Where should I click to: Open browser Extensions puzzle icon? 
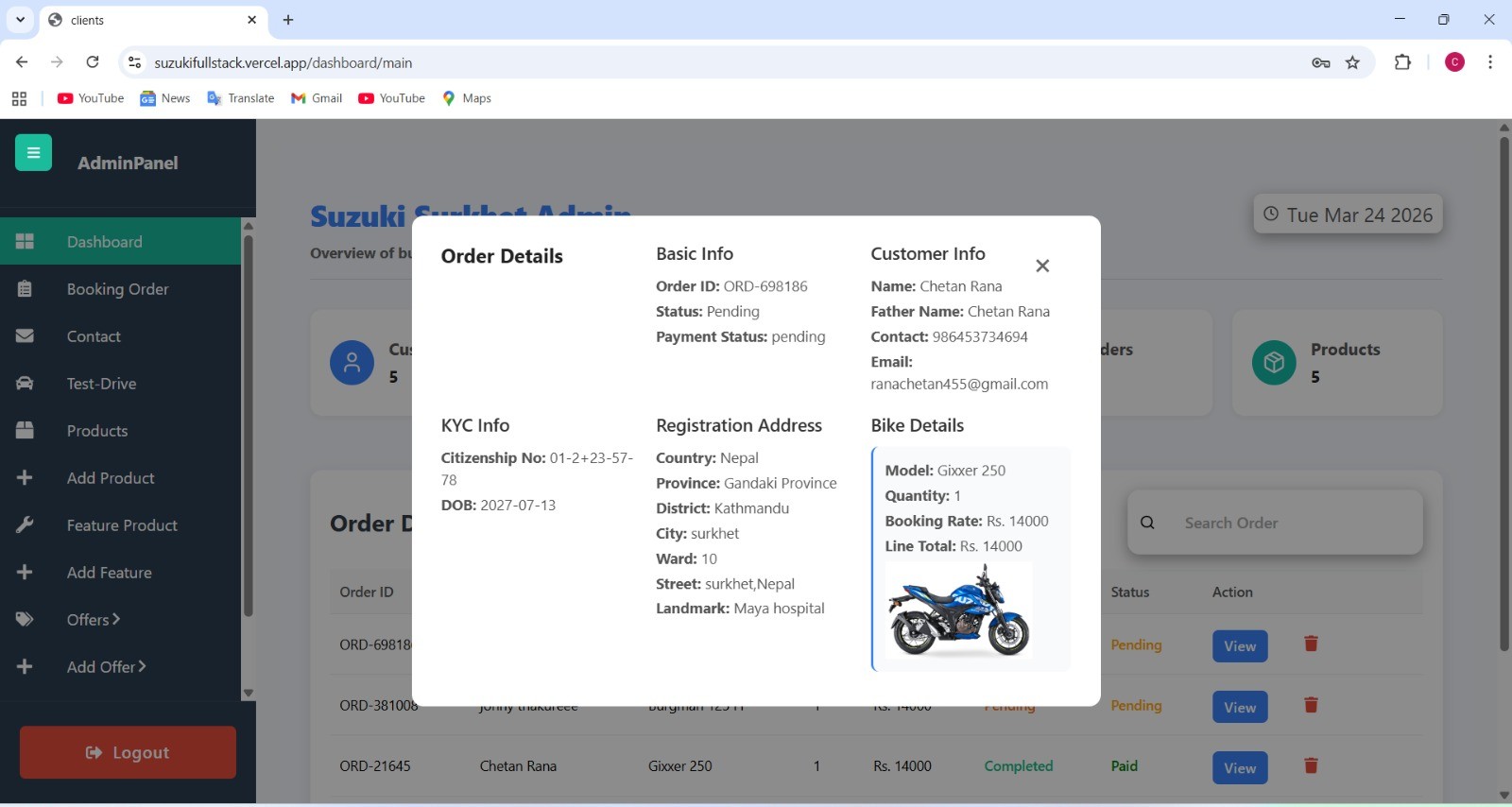pyautogui.click(x=1402, y=62)
